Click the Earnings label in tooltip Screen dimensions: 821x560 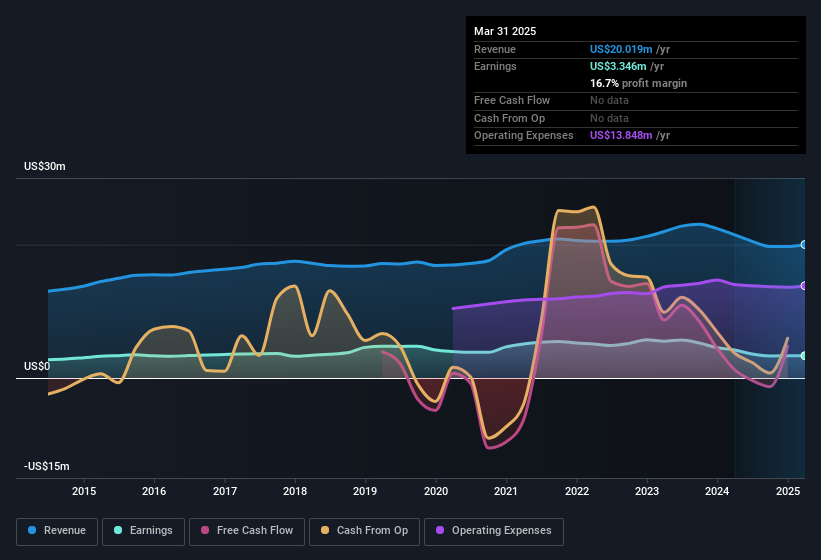point(495,66)
